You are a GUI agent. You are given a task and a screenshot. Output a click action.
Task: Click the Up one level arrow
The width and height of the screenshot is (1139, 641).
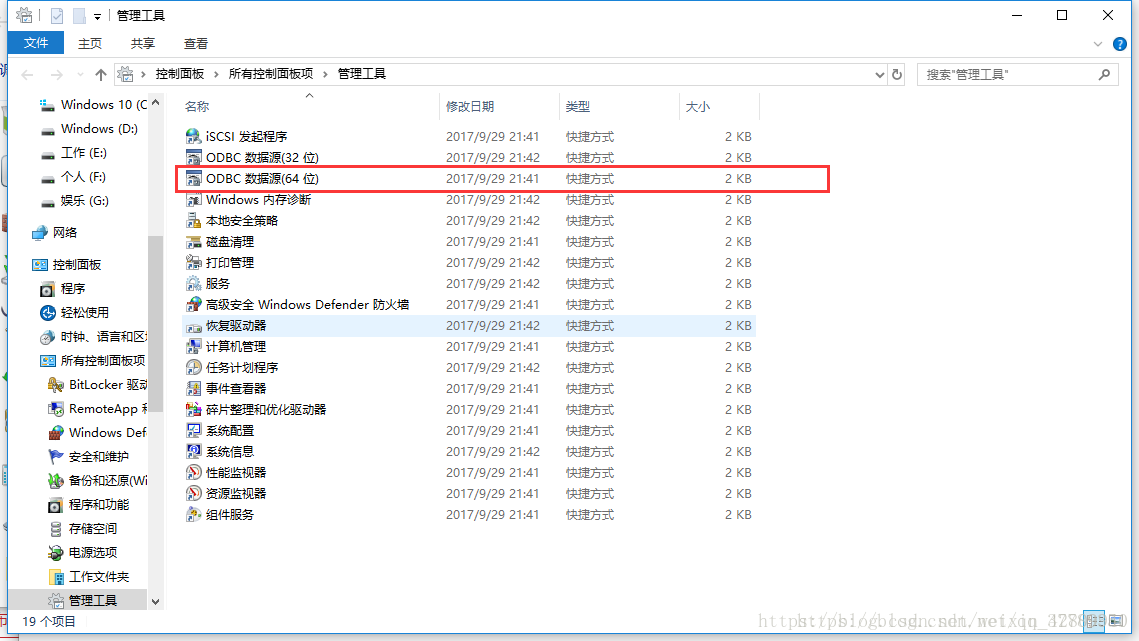101,74
